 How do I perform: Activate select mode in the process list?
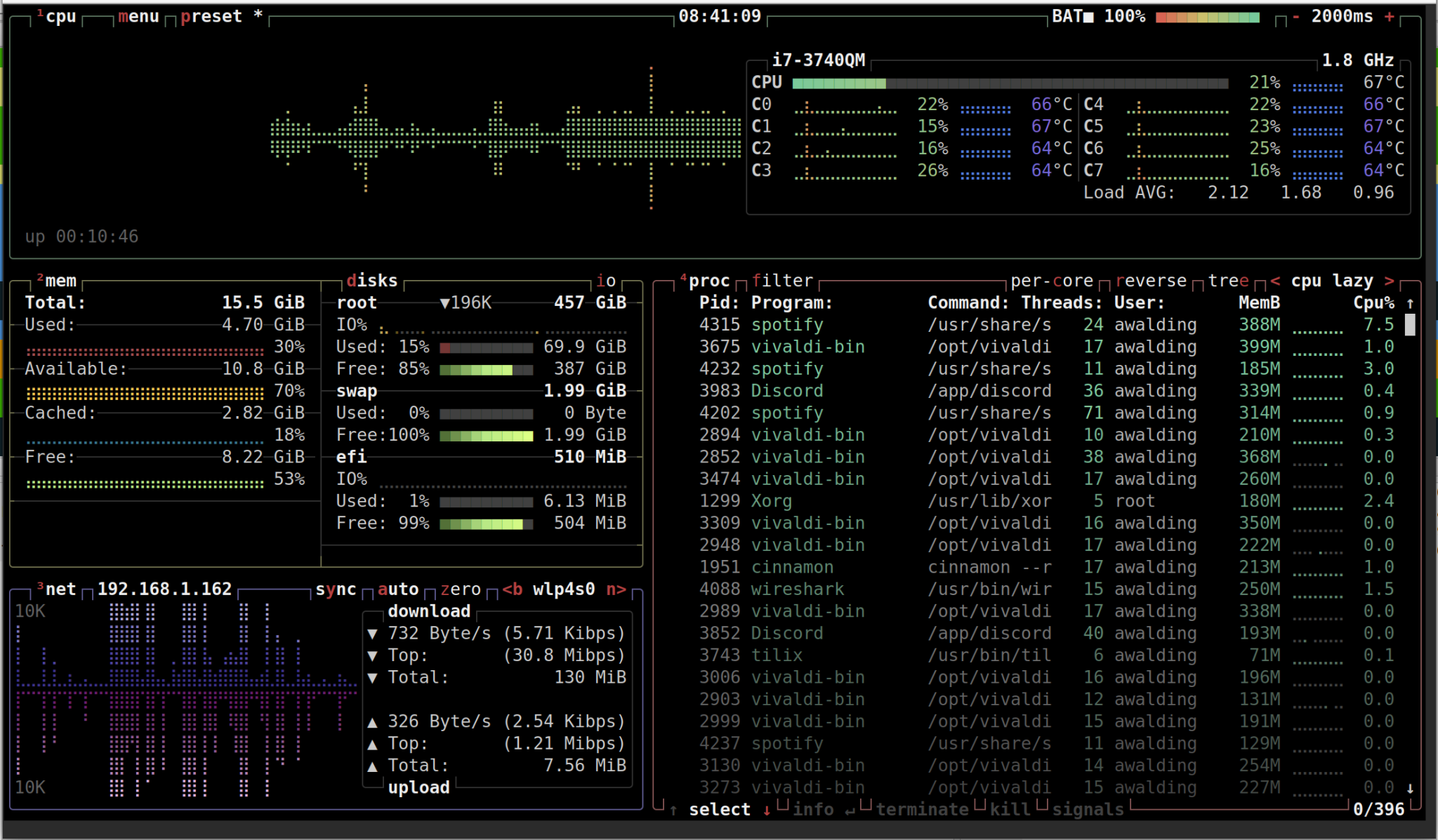719,809
